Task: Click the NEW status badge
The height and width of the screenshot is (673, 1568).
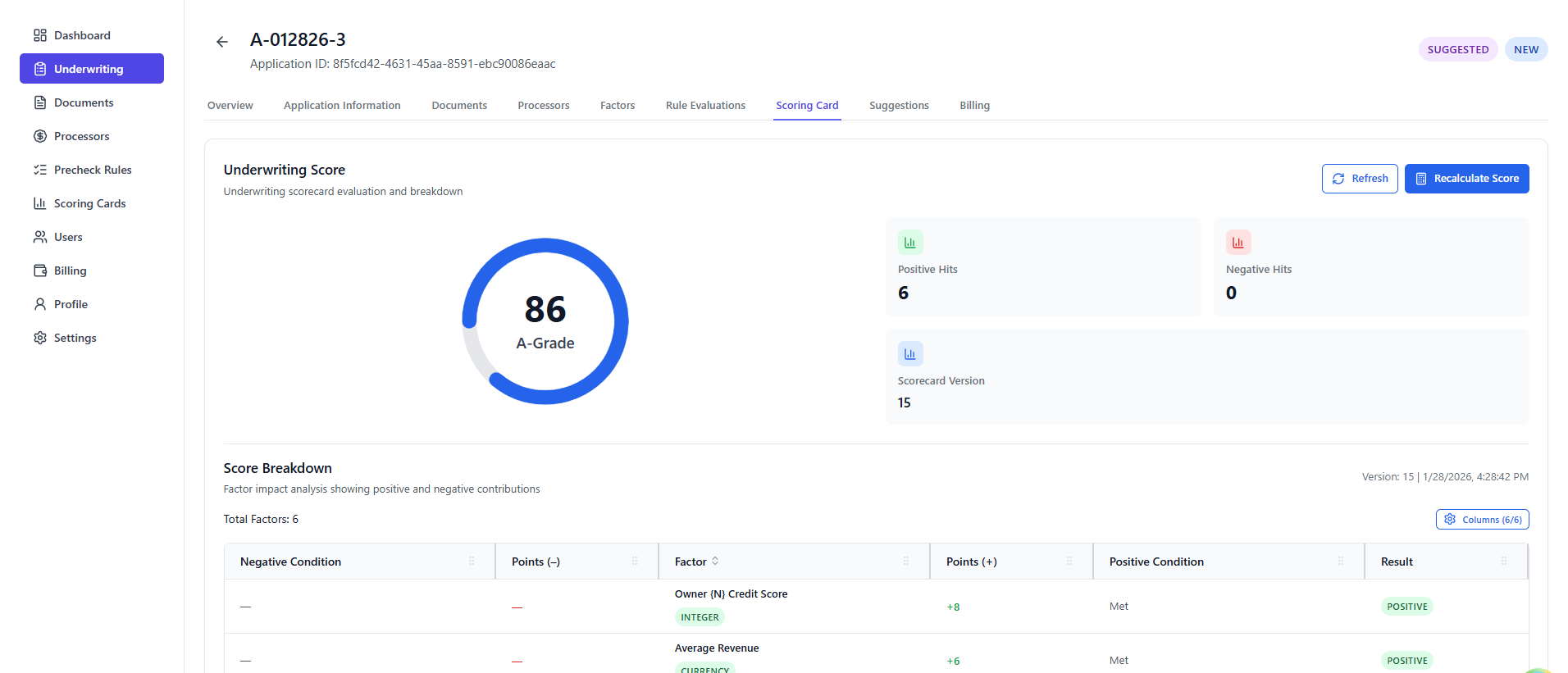Action: pyautogui.click(x=1526, y=49)
